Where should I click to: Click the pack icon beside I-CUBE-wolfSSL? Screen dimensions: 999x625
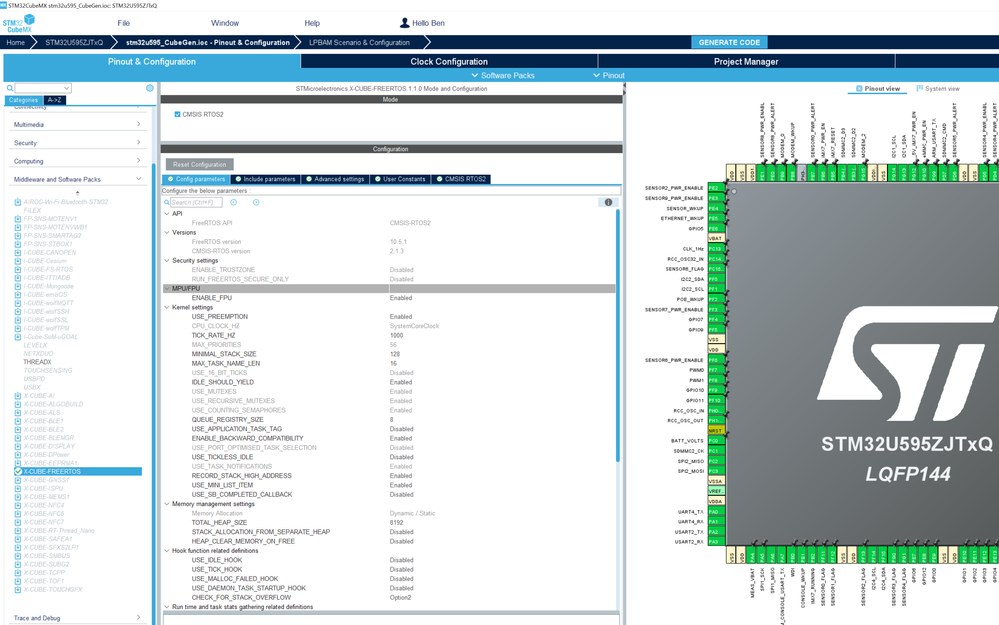18,320
